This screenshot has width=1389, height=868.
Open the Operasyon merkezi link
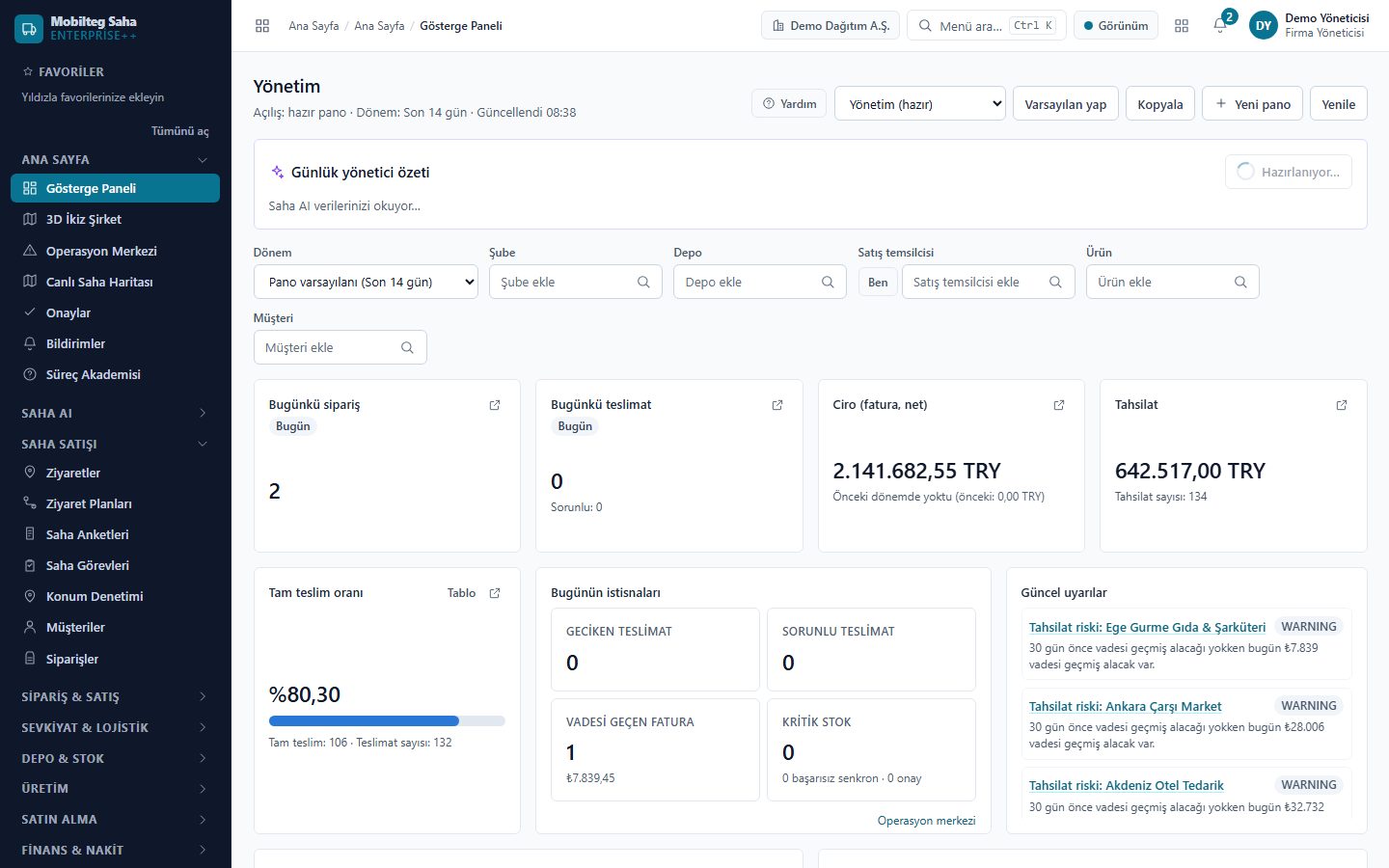[x=926, y=821]
